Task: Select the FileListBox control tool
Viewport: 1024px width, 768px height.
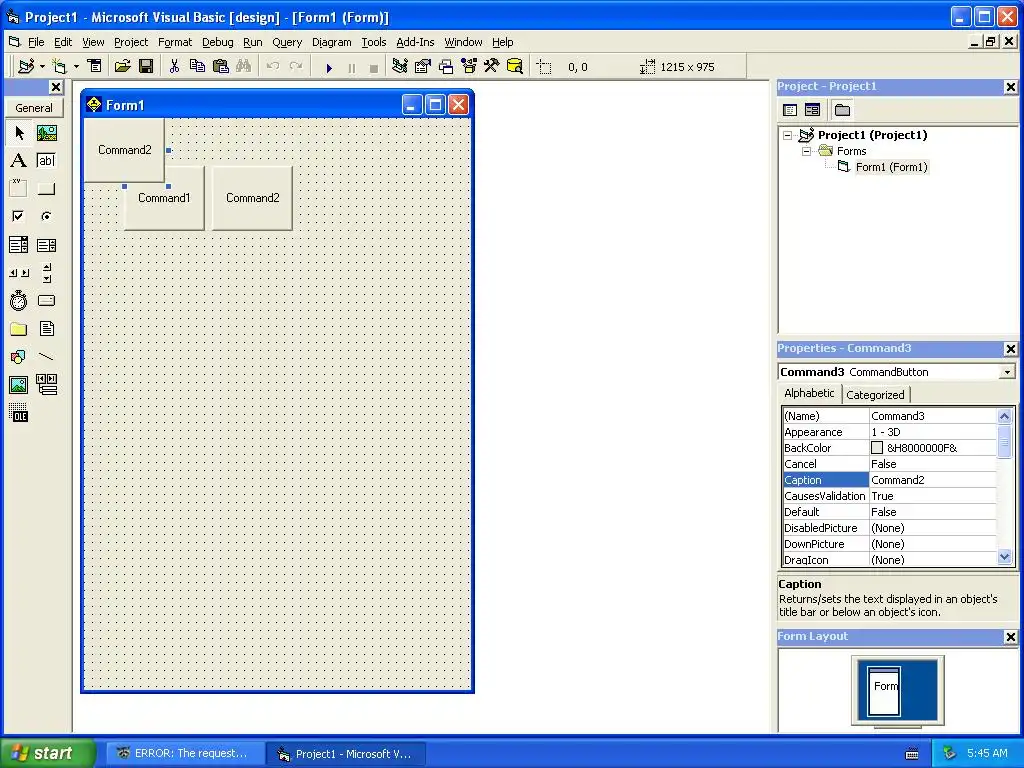Action: pos(46,328)
